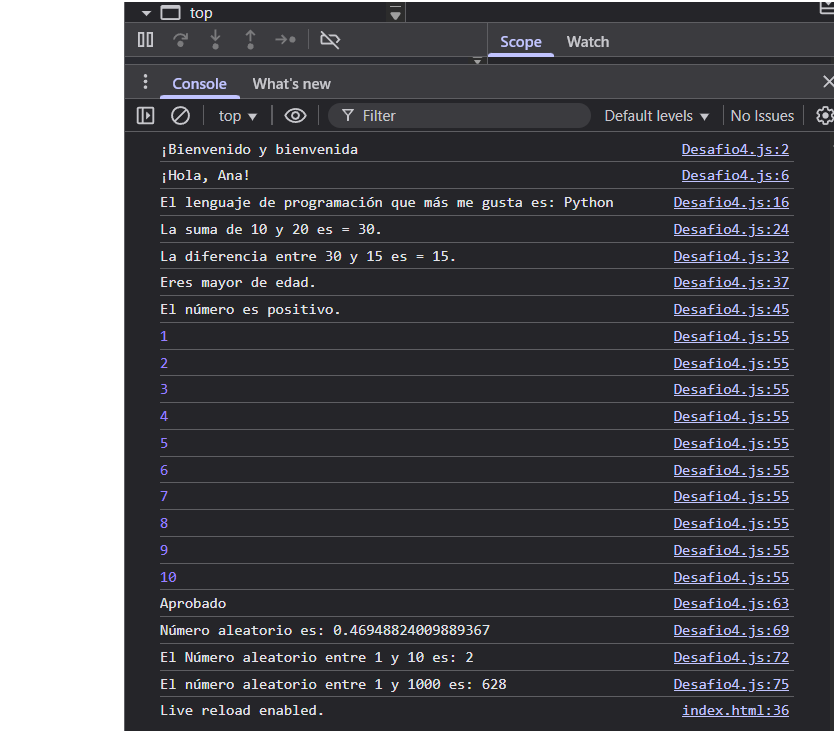Viewport: 836px width, 733px height.
Task: Expand the top frame tree arrow
Action: [146, 13]
